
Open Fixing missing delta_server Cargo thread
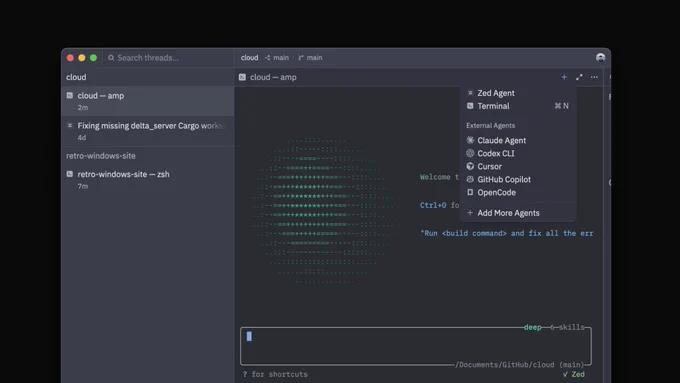(147, 131)
